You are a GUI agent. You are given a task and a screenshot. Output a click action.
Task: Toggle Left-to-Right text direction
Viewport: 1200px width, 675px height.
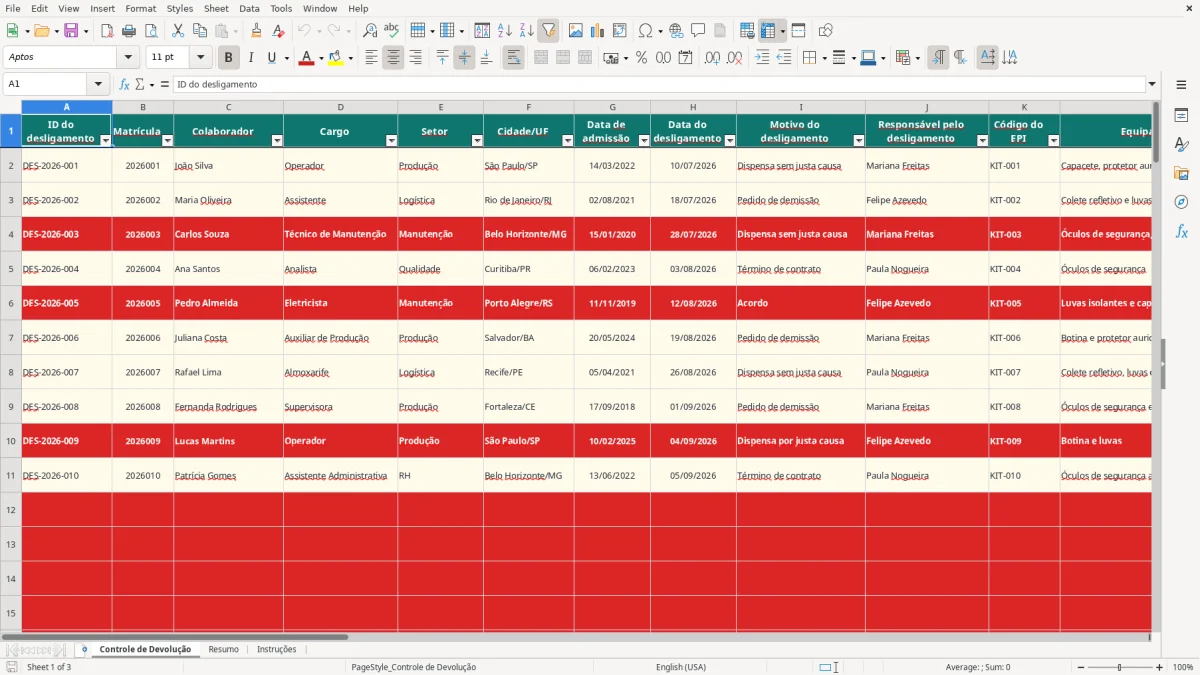[x=937, y=58]
